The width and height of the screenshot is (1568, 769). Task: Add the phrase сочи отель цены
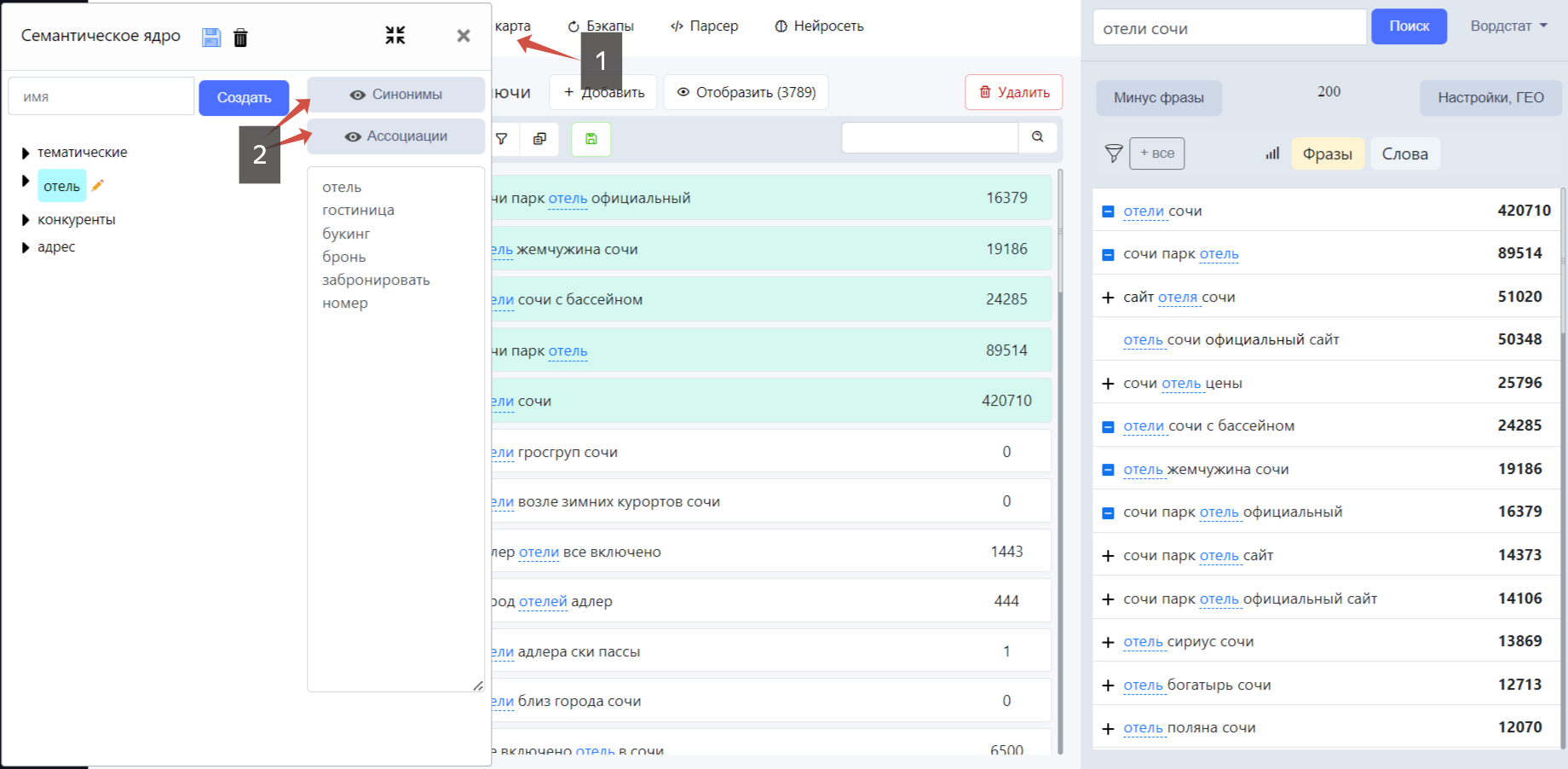click(x=1108, y=384)
